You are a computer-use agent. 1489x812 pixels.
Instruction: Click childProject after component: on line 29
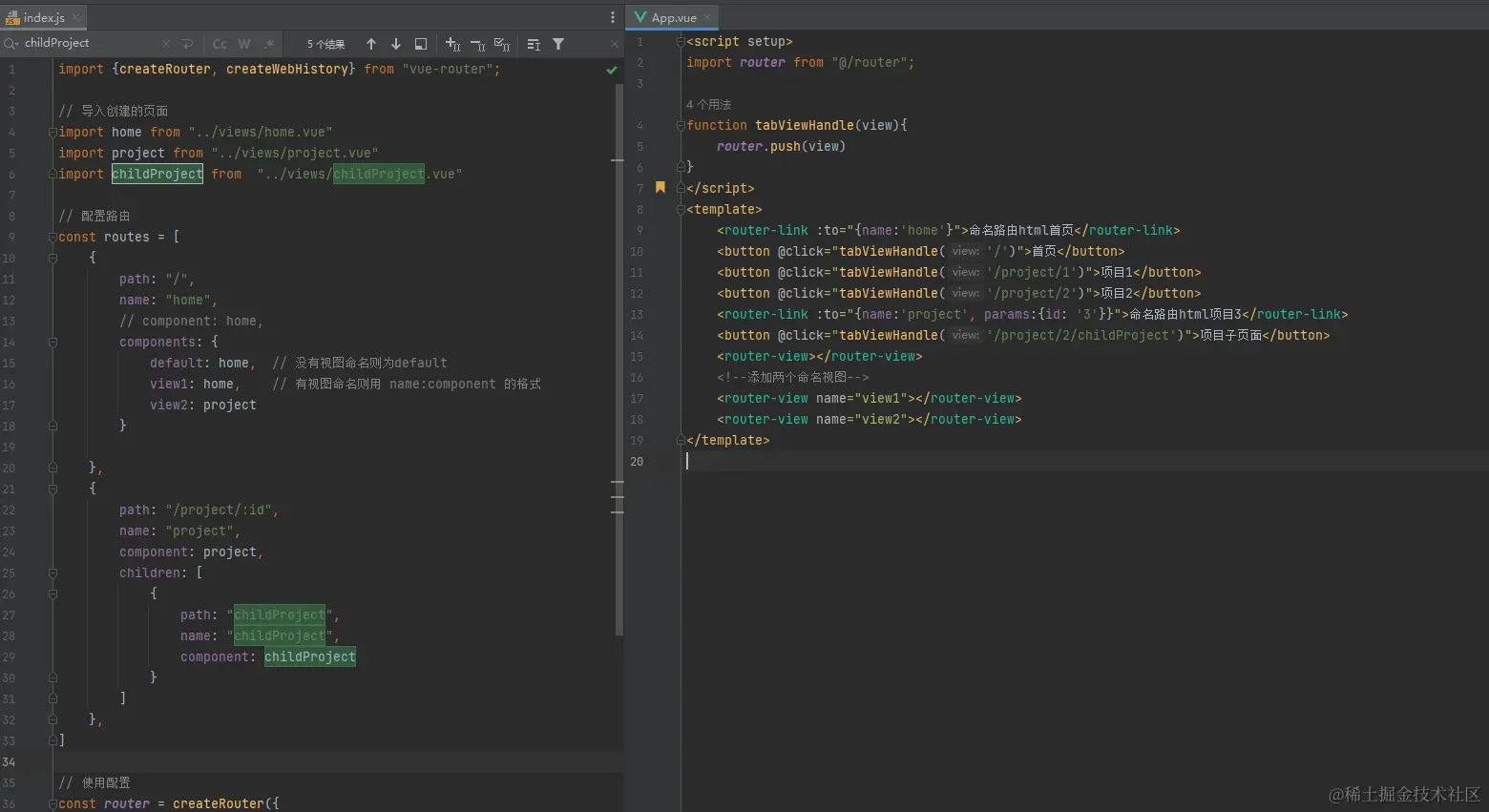(x=310, y=657)
